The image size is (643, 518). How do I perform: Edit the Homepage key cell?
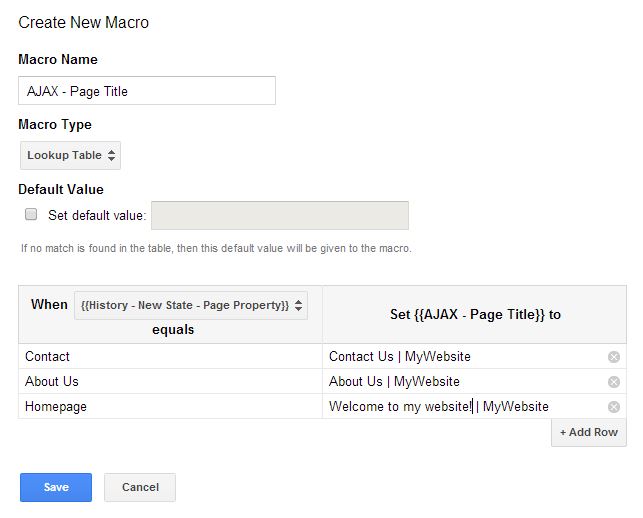[170, 406]
